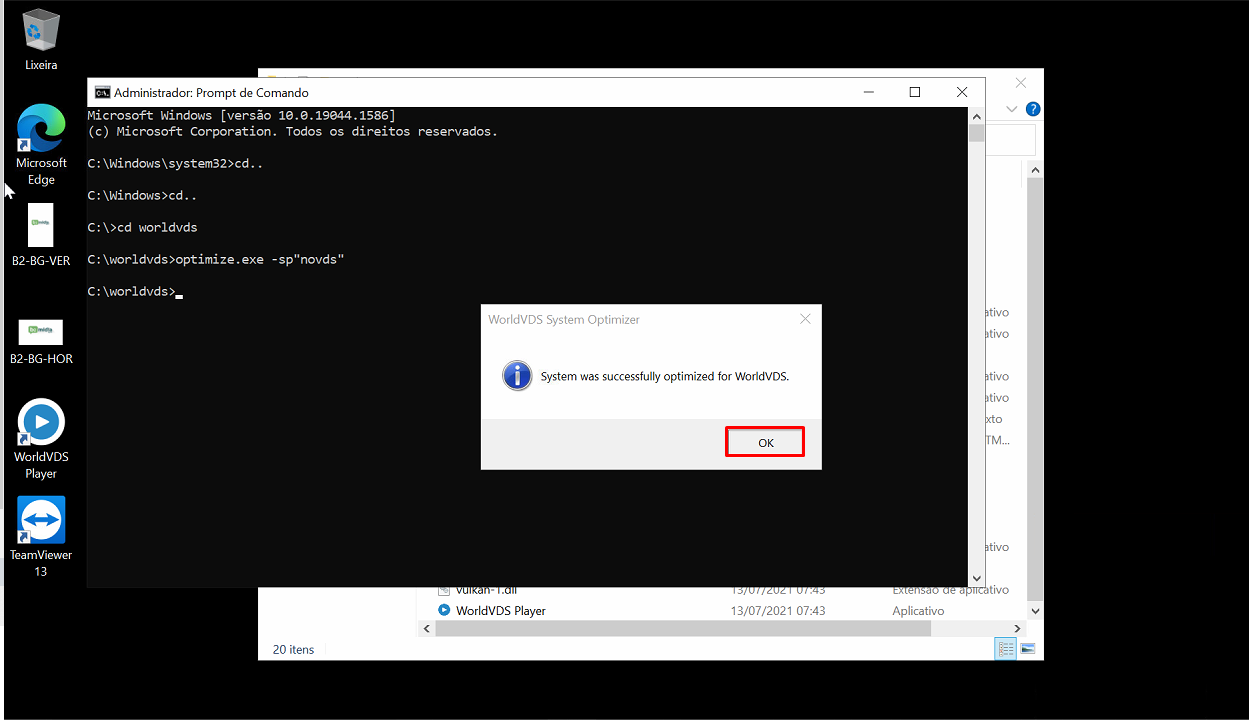Click Explorer horizontal scrollbar thumb
The width and height of the screenshot is (1249, 720).
pyautogui.click(x=683, y=629)
